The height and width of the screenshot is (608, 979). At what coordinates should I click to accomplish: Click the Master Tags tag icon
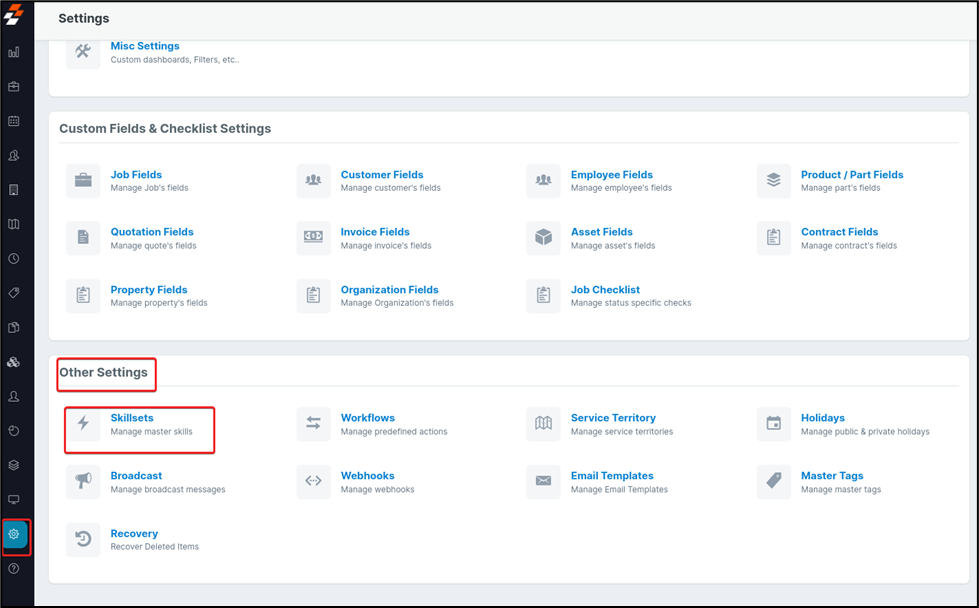tap(773, 482)
